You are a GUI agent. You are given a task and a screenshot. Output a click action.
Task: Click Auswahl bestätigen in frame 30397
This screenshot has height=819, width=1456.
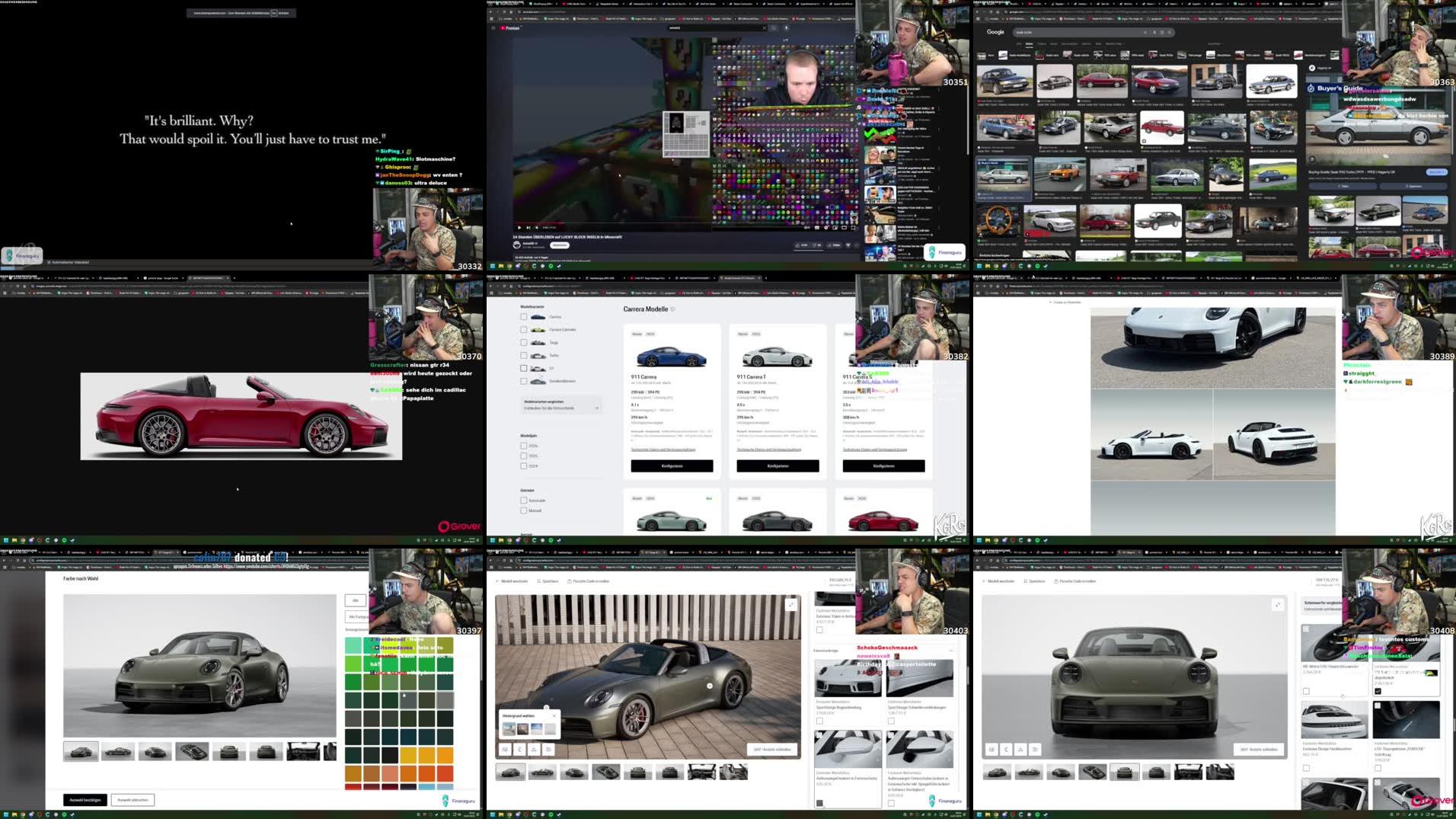85,800
